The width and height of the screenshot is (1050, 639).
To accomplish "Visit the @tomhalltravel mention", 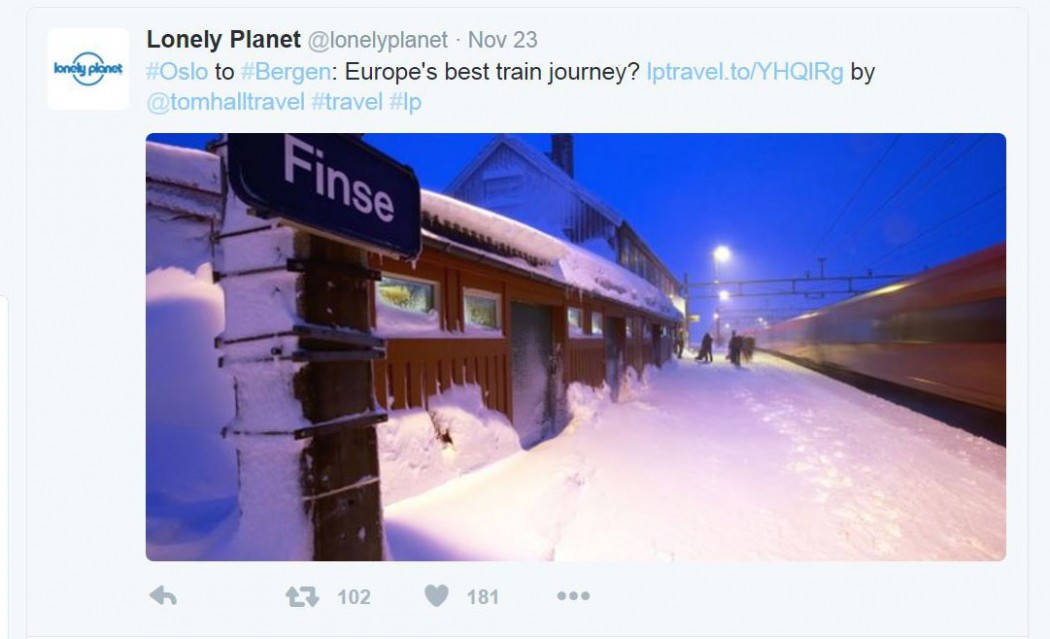I will tap(226, 102).
